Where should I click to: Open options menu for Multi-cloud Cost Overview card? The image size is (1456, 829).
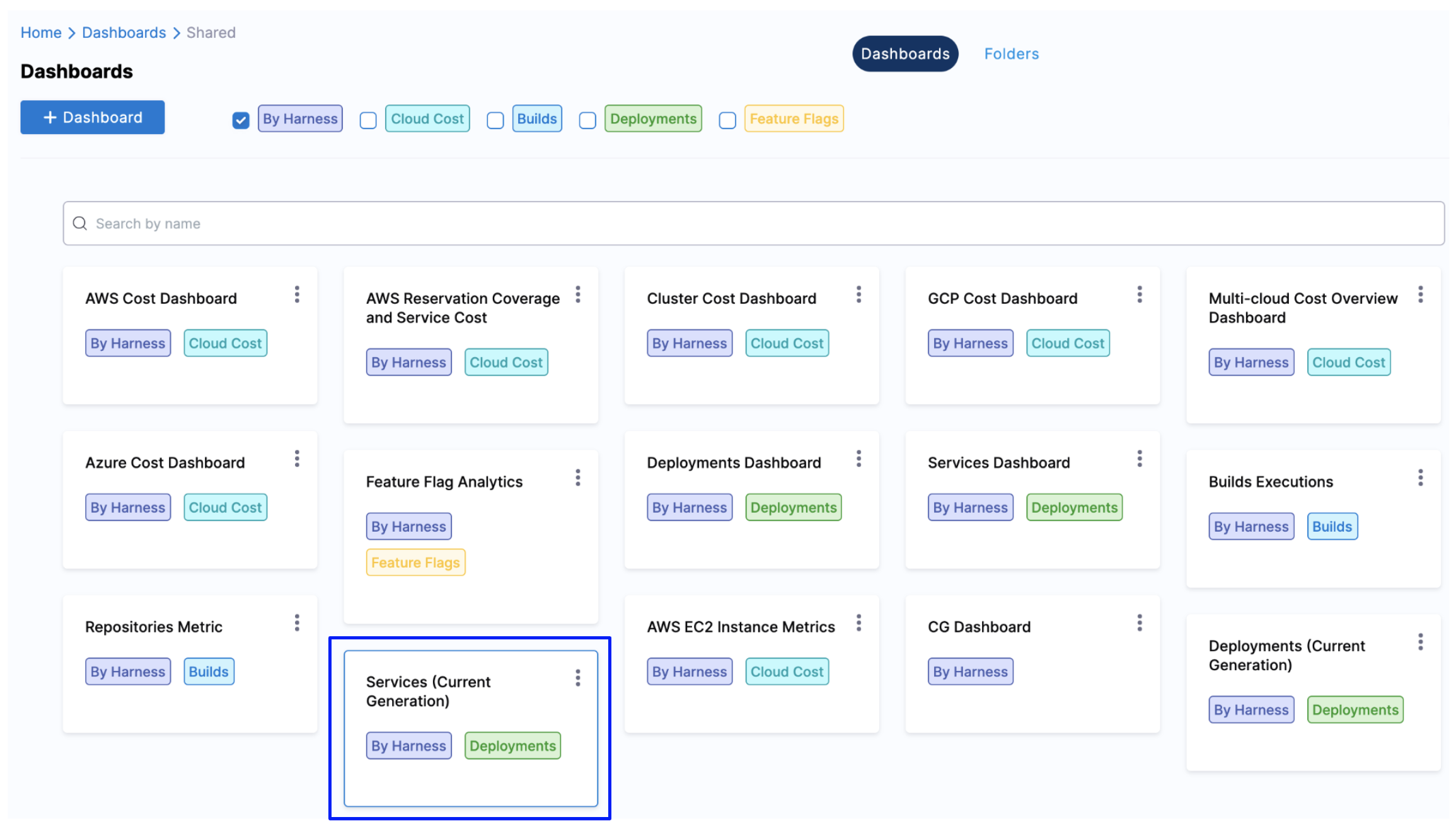click(x=1421, y=295)
